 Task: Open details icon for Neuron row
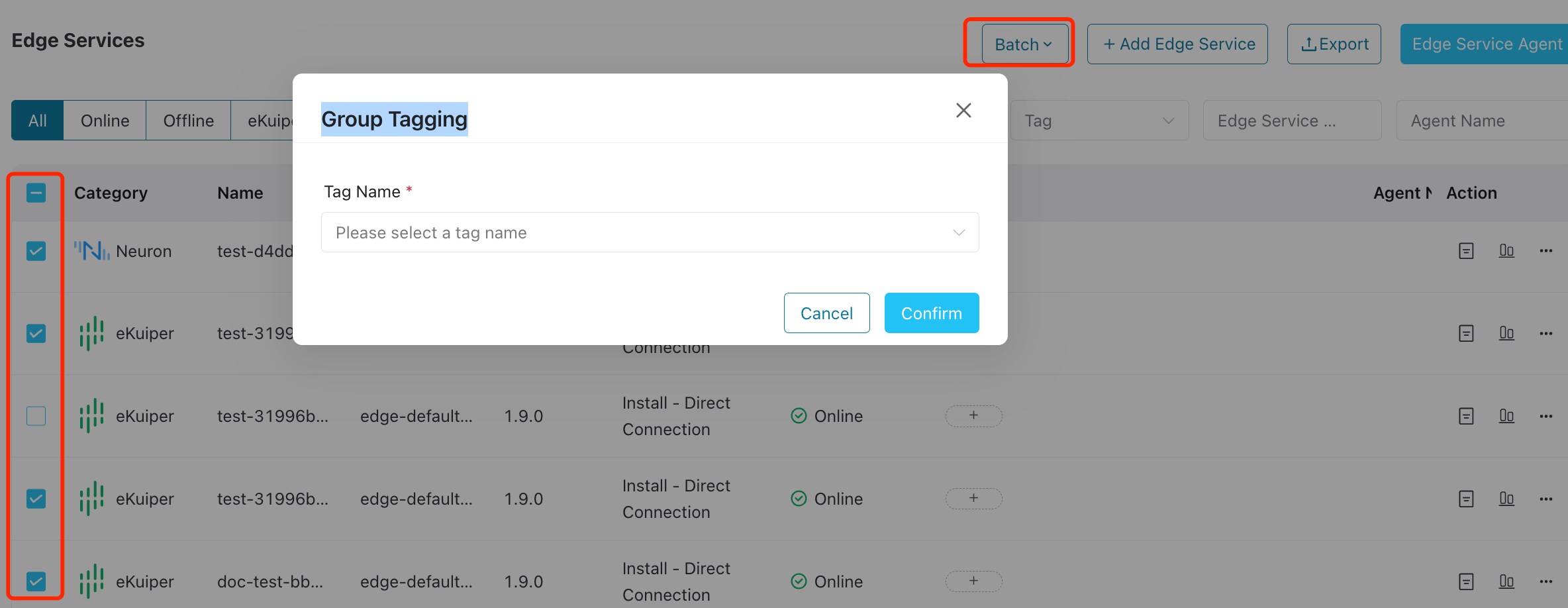1466,251
